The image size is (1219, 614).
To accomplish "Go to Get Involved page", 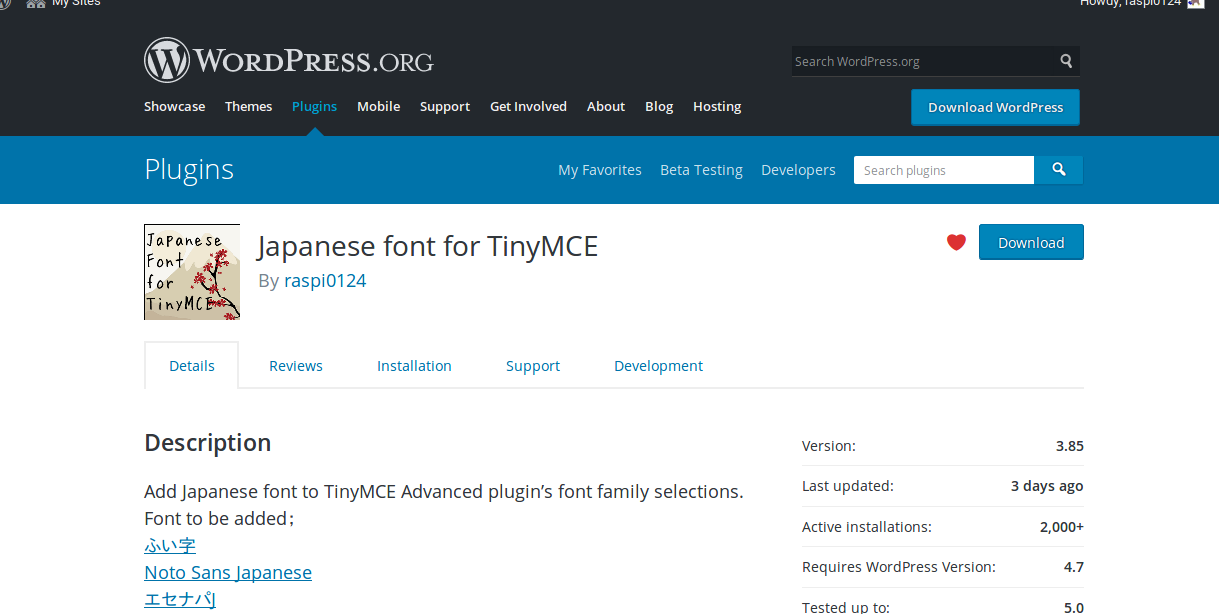I will click(528, 106).
